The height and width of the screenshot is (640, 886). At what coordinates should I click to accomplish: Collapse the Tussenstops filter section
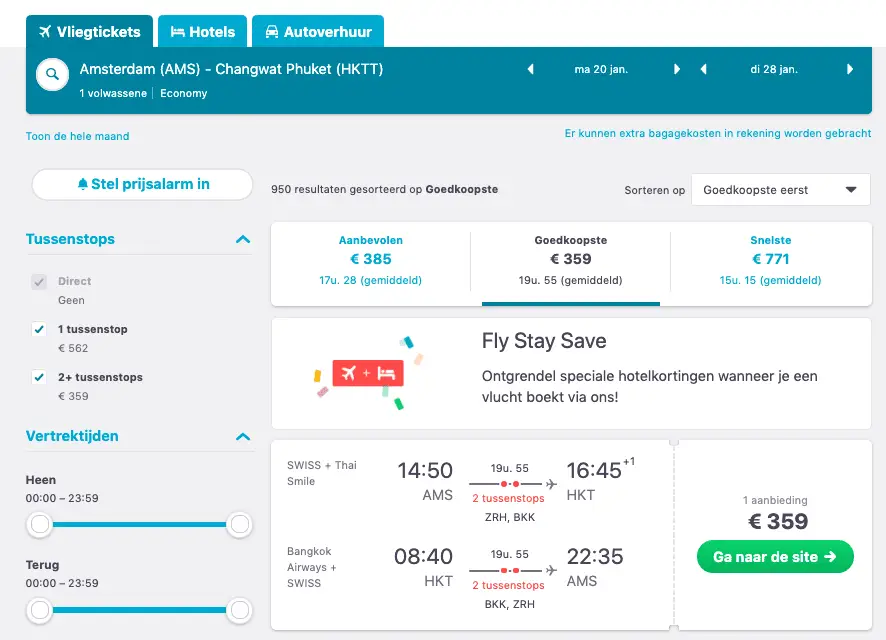point(243,240)
